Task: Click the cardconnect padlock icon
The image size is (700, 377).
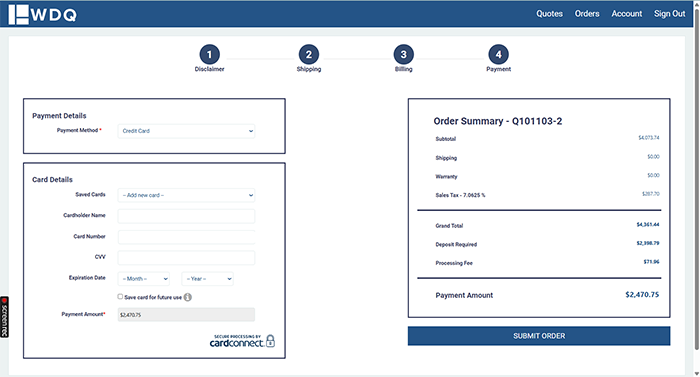Action: click(x=270, y=341)
